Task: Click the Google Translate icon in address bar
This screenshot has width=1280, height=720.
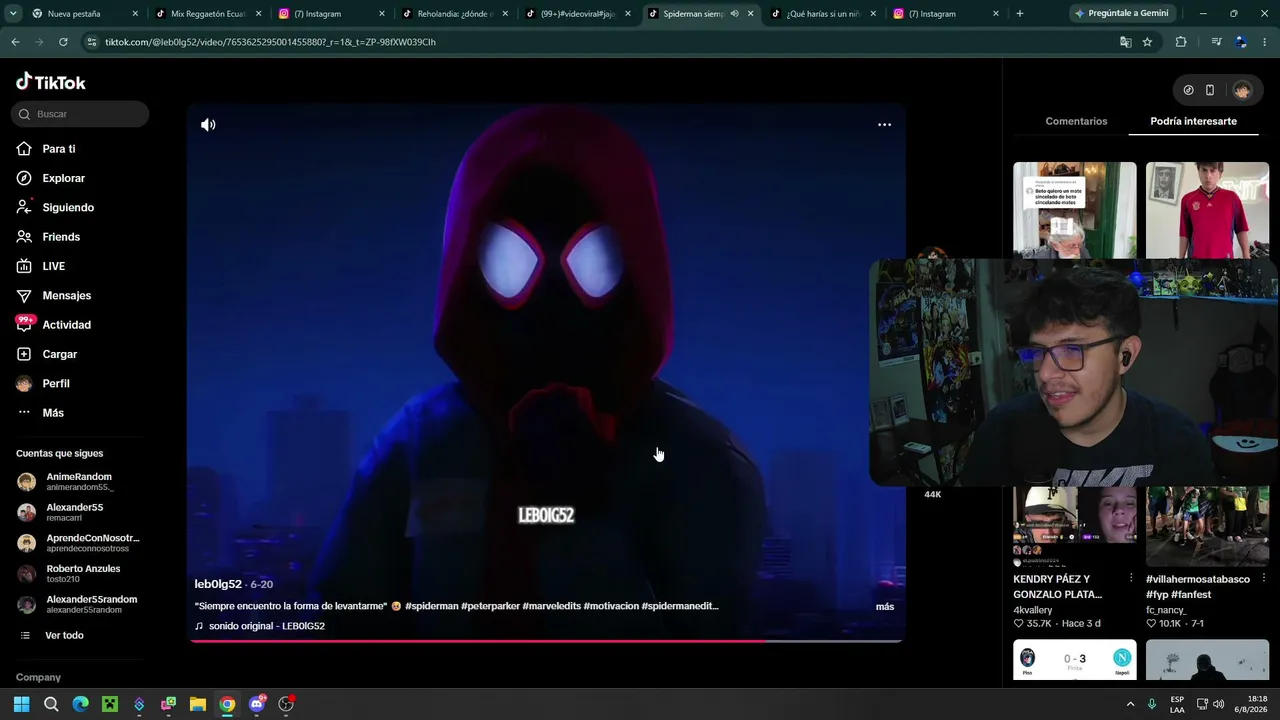Action: pos(1125,42)
